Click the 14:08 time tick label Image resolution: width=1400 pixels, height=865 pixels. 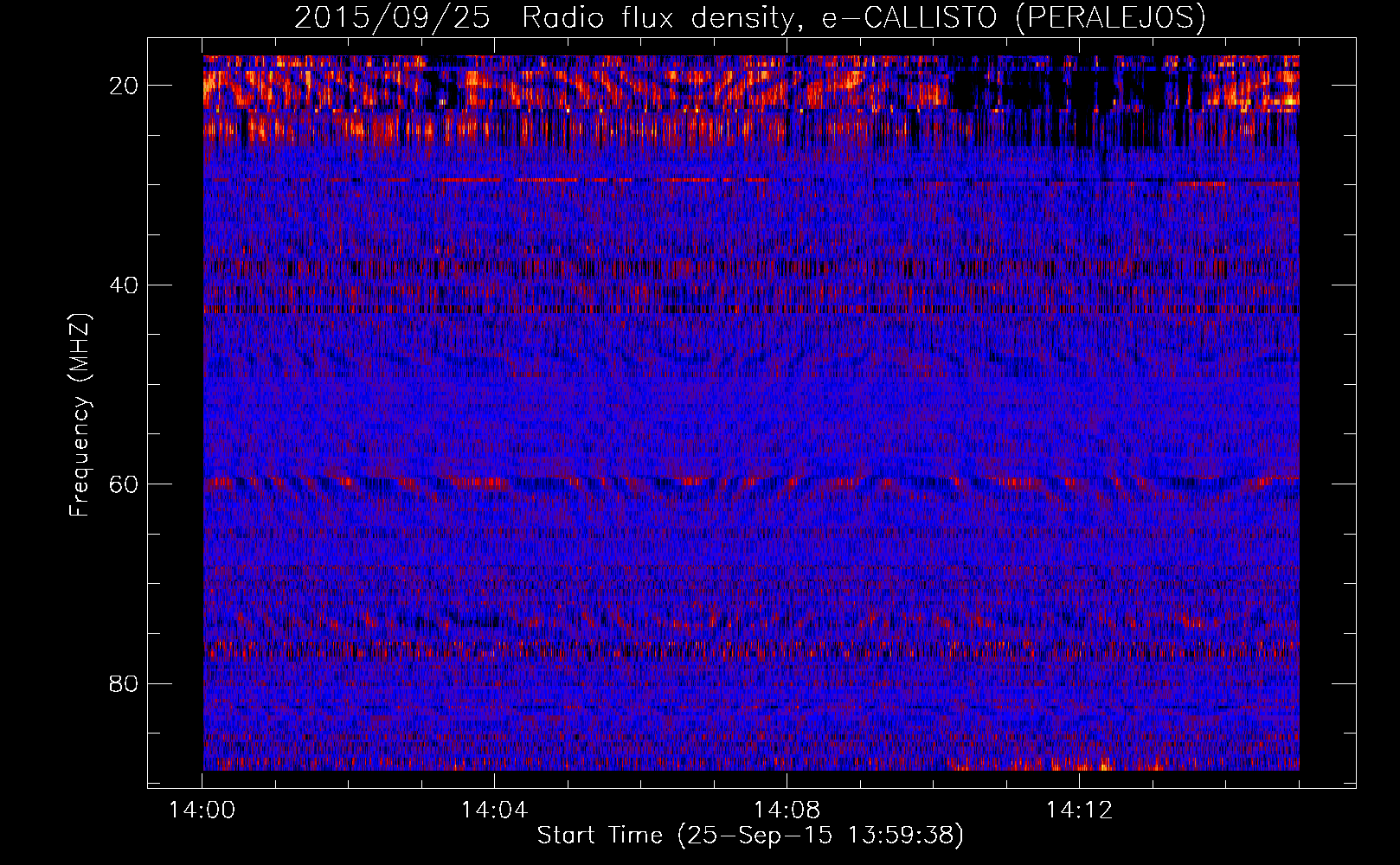point(787,811)
